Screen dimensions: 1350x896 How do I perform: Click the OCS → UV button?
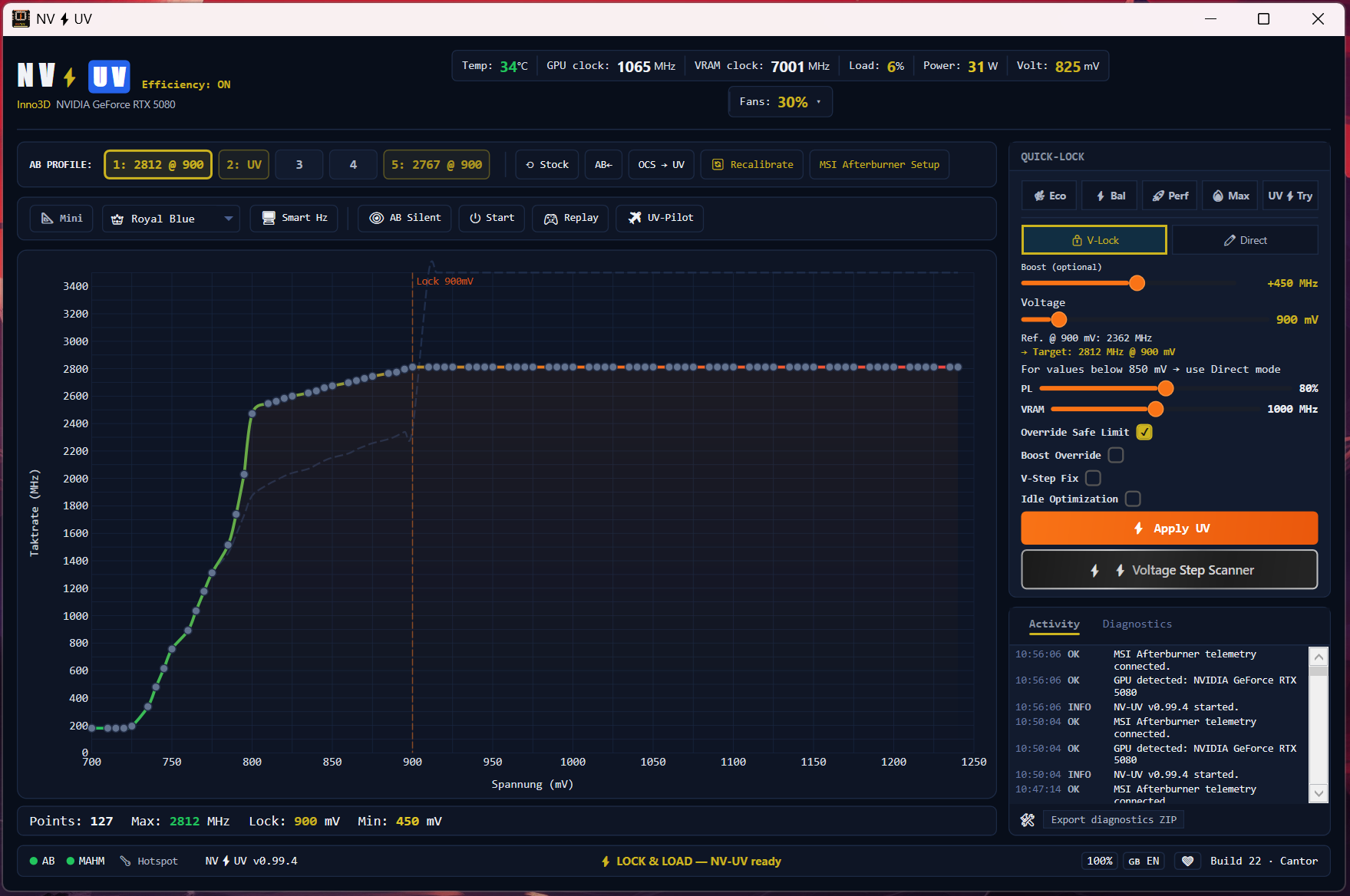662,165
